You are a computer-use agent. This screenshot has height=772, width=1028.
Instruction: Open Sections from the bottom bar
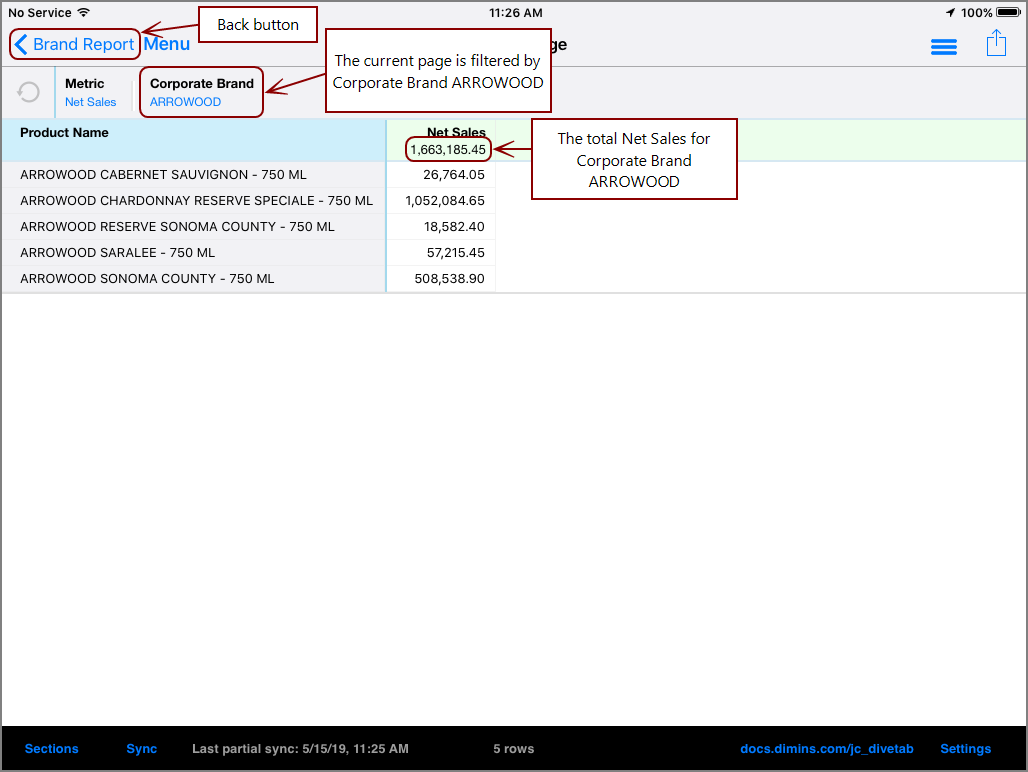click(51, 749)
